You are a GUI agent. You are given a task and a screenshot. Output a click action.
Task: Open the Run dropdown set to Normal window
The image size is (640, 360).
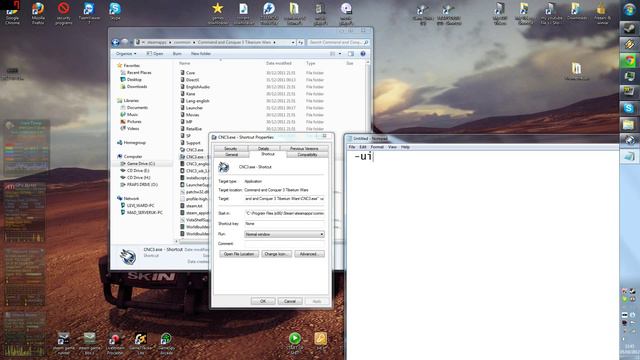pyautogui.click(x=284, y=234)
